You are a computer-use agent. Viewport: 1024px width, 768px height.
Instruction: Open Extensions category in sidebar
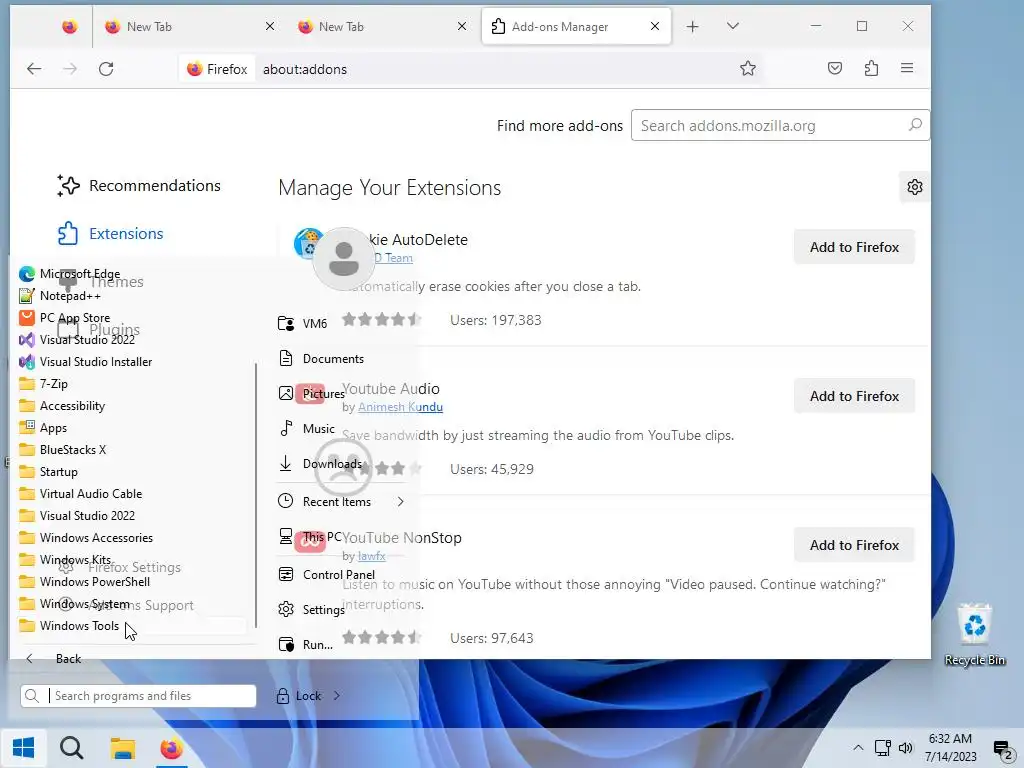point(110,234)
